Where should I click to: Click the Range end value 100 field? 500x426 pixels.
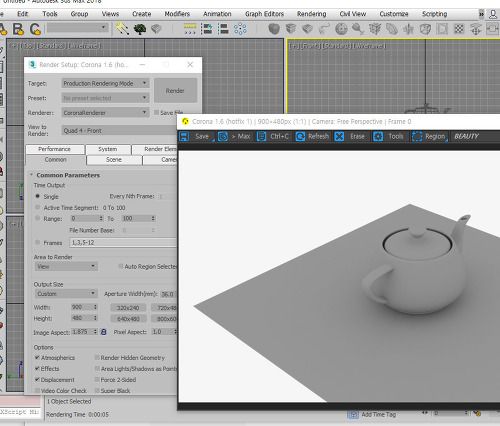[x=136, y=218]
